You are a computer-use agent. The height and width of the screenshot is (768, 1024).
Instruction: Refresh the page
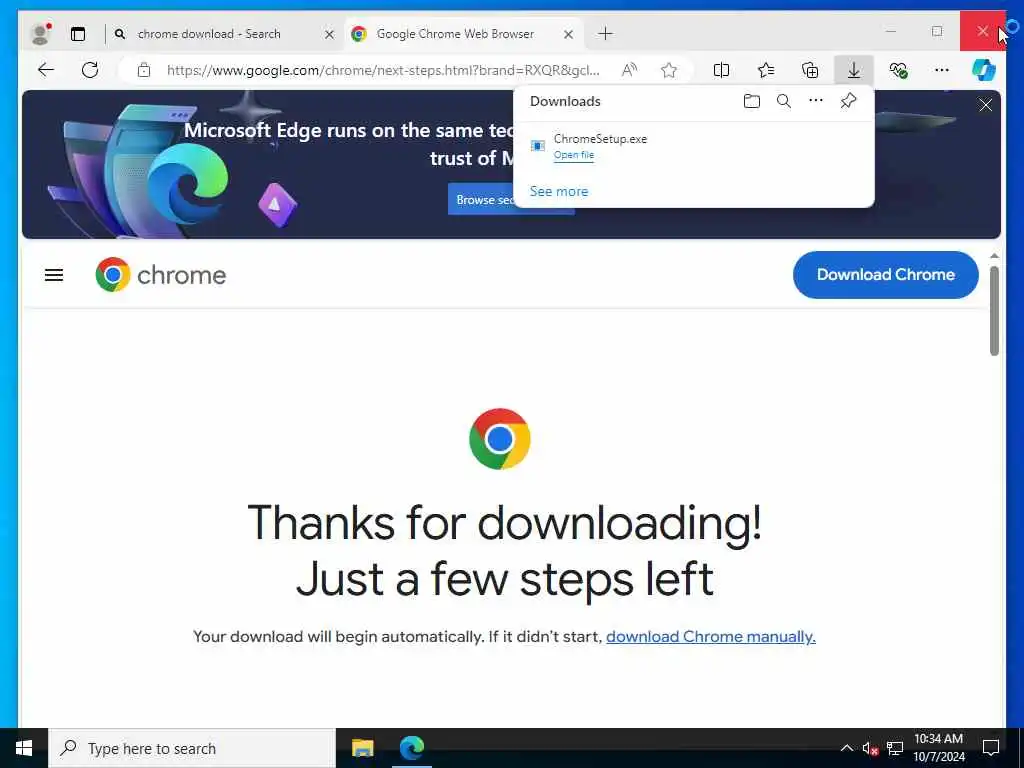point(90,70)
